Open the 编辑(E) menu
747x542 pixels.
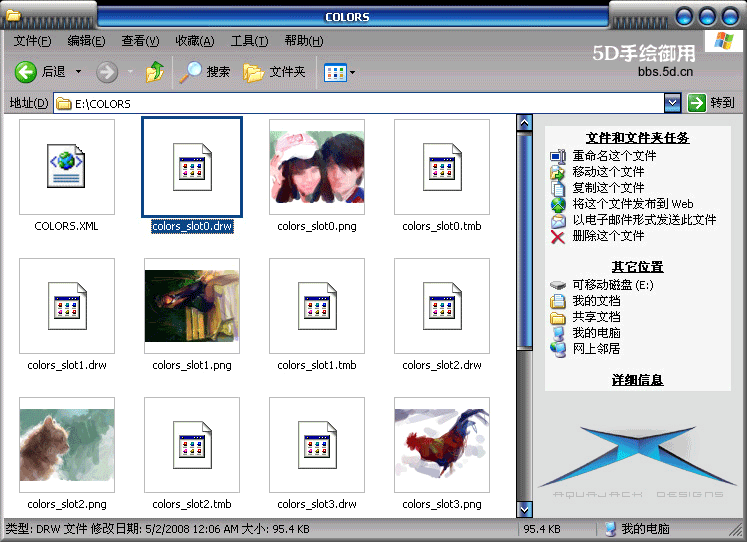pyautogui.click(x=86, y=41)
